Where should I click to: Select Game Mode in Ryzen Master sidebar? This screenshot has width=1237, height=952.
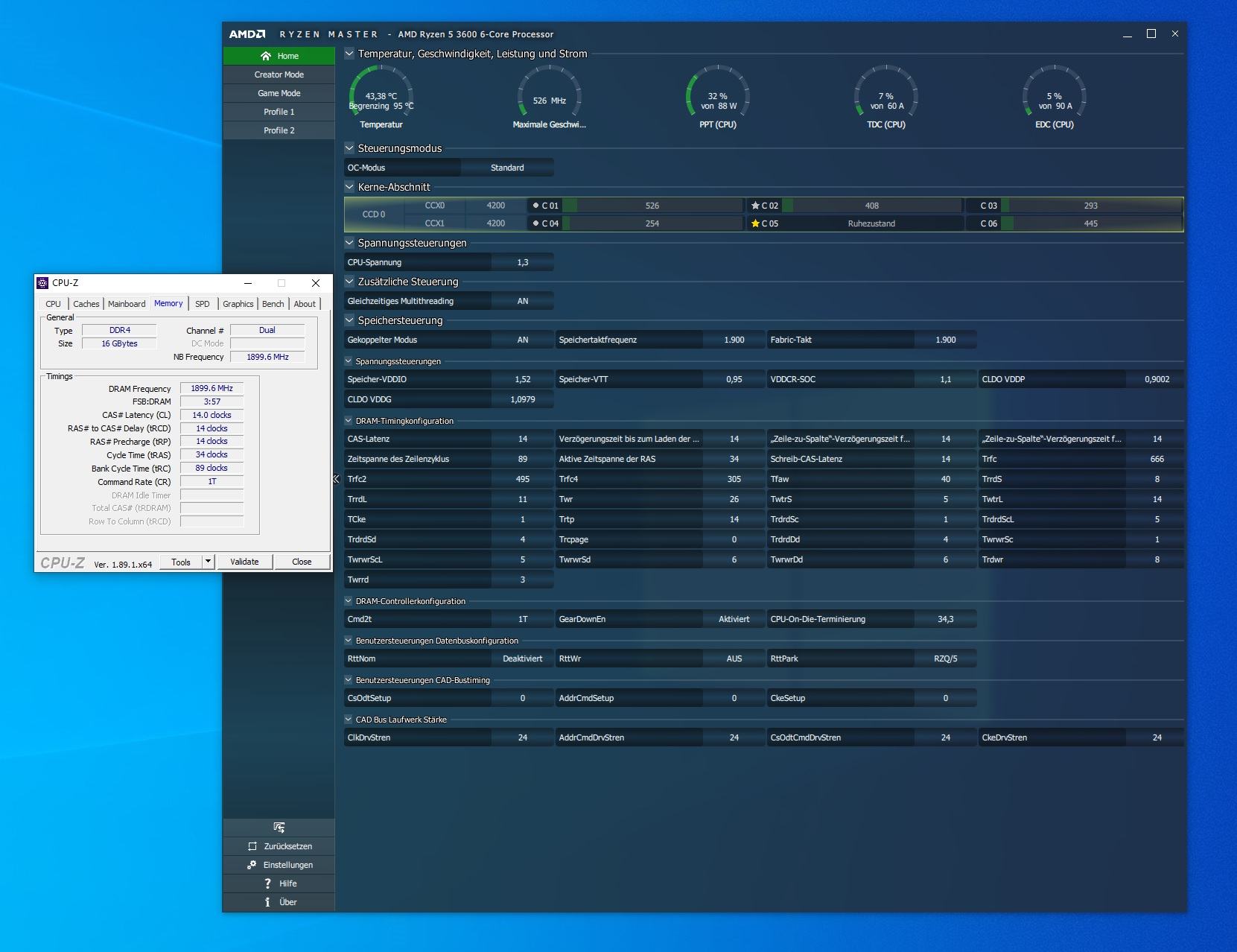point(279,93)
